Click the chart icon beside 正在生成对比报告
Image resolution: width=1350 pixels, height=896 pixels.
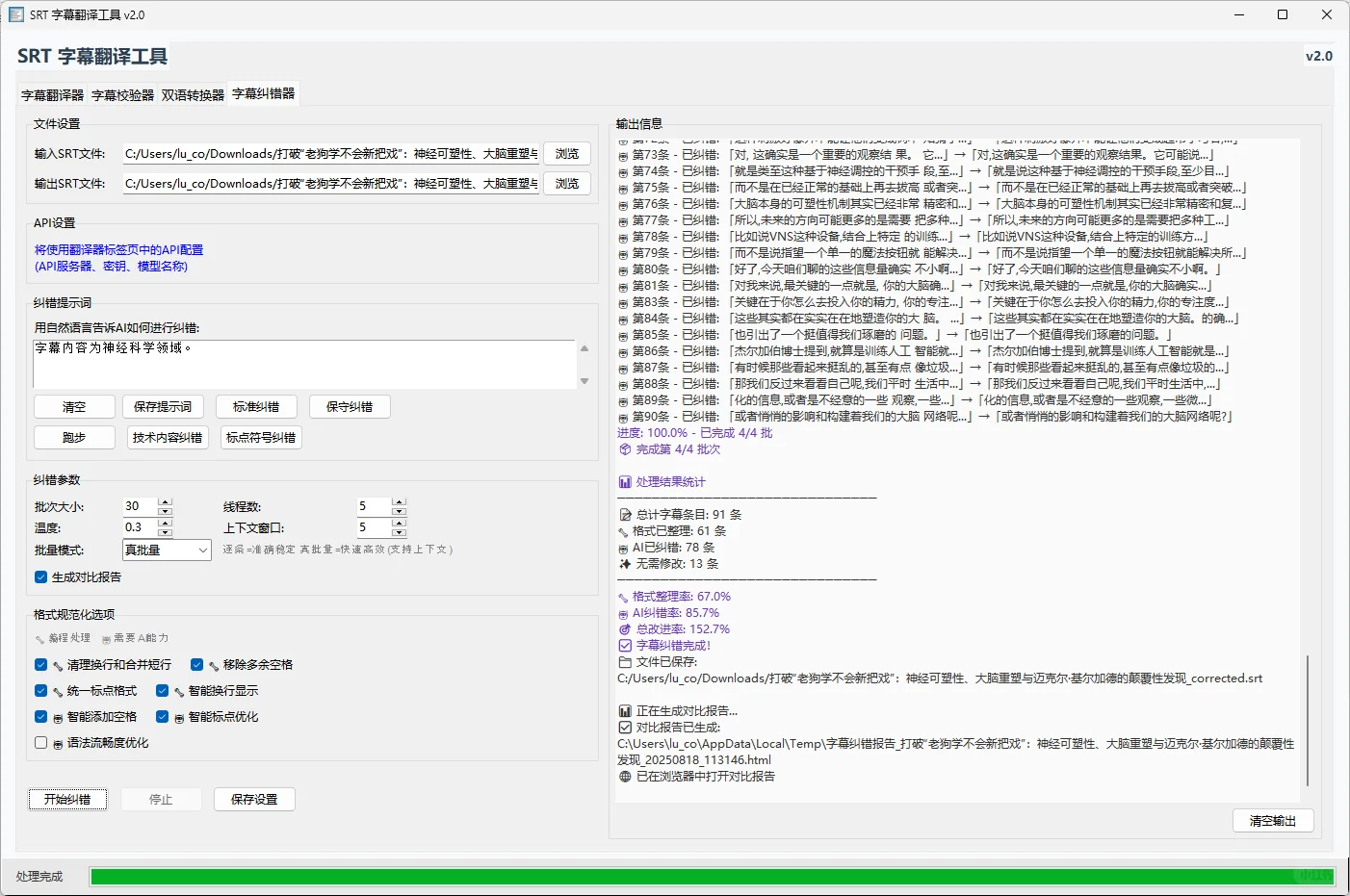625,711
